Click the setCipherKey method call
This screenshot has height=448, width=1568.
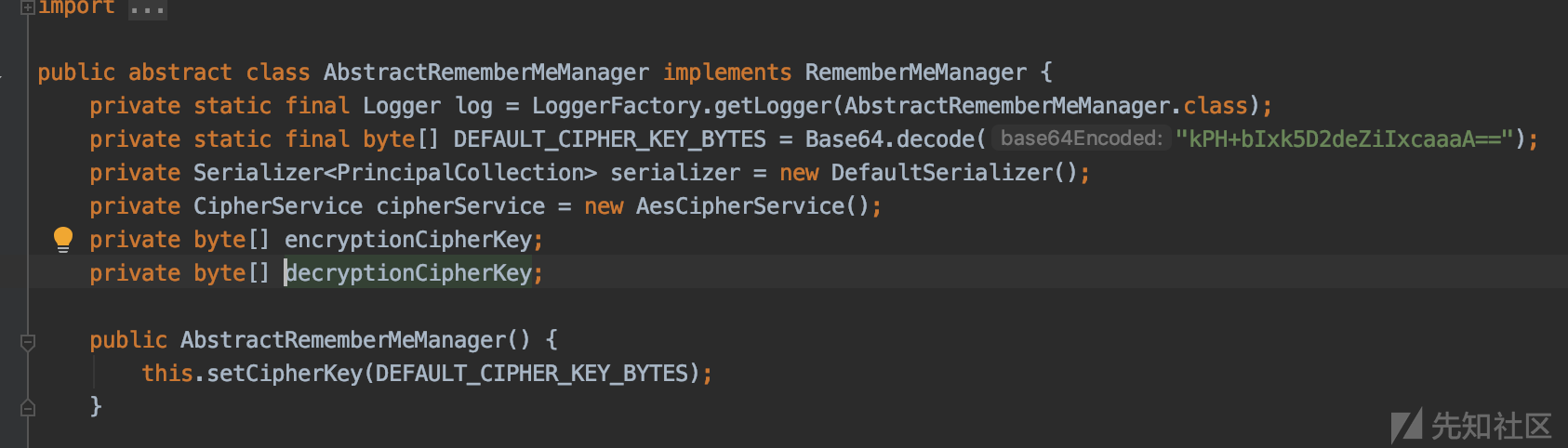[285, 374]
